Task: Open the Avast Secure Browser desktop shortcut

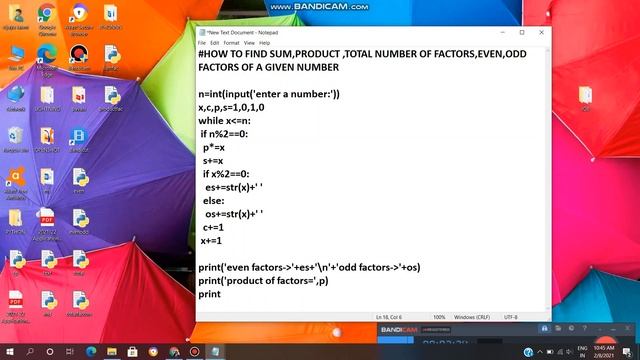Action: 79,19
